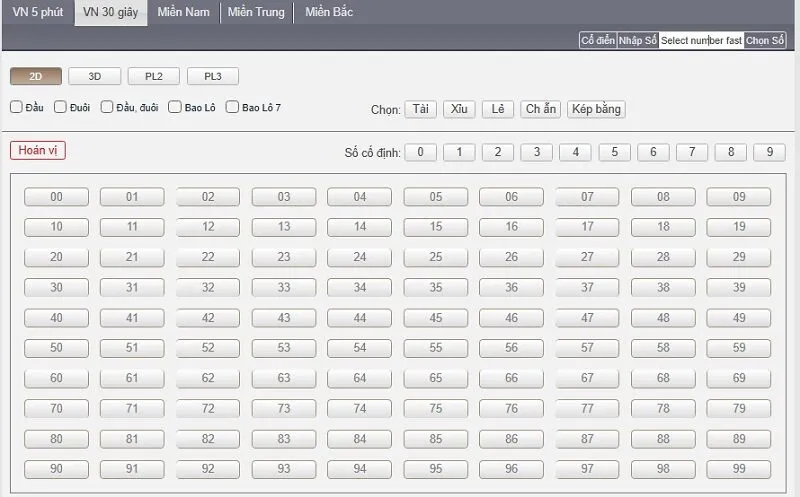This screenshot has width=800, height=497.
Task: Open the Miền Nam tab
Action: pos(183,12)
